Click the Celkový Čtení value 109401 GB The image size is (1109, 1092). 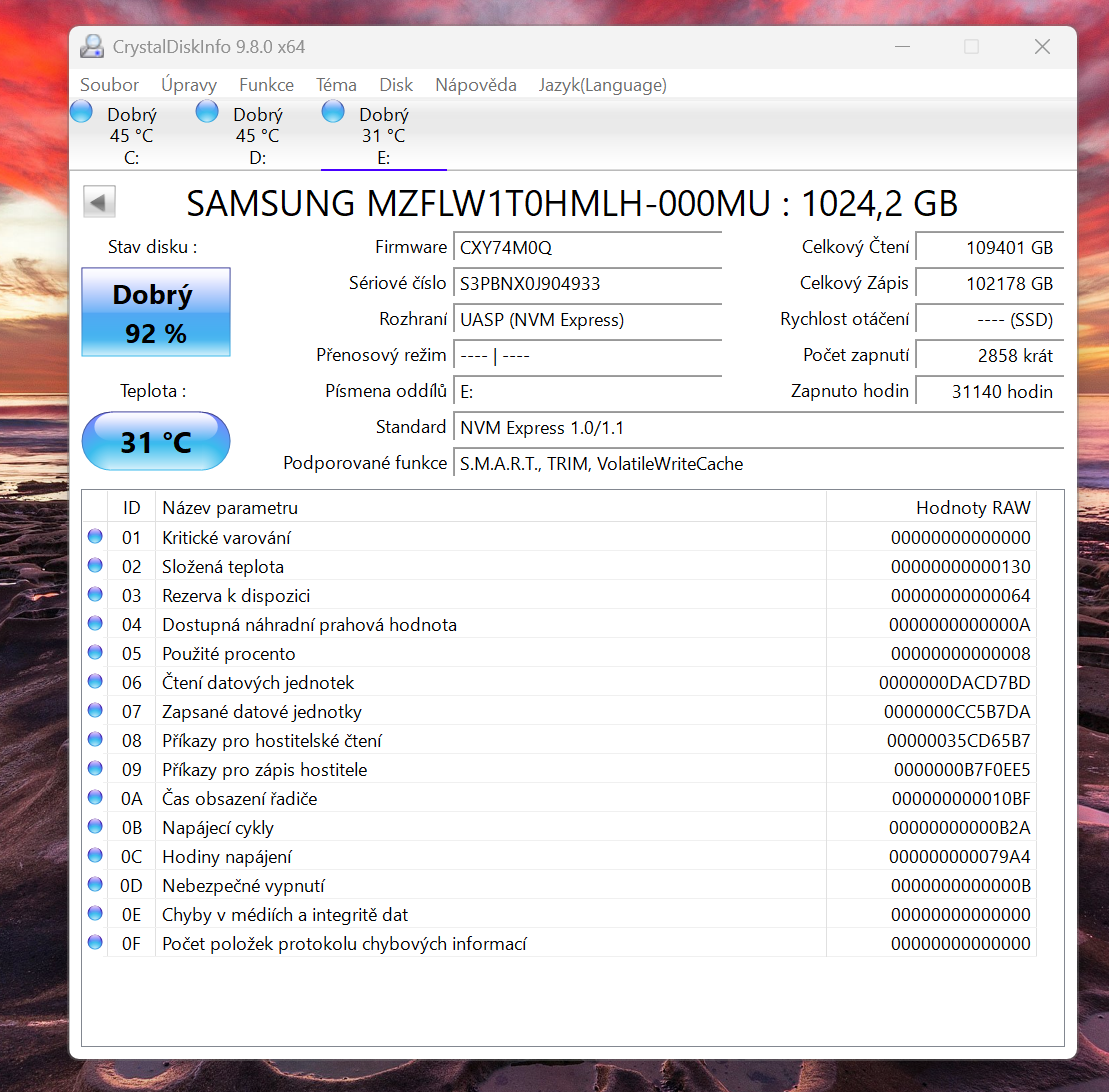point(990,248)
